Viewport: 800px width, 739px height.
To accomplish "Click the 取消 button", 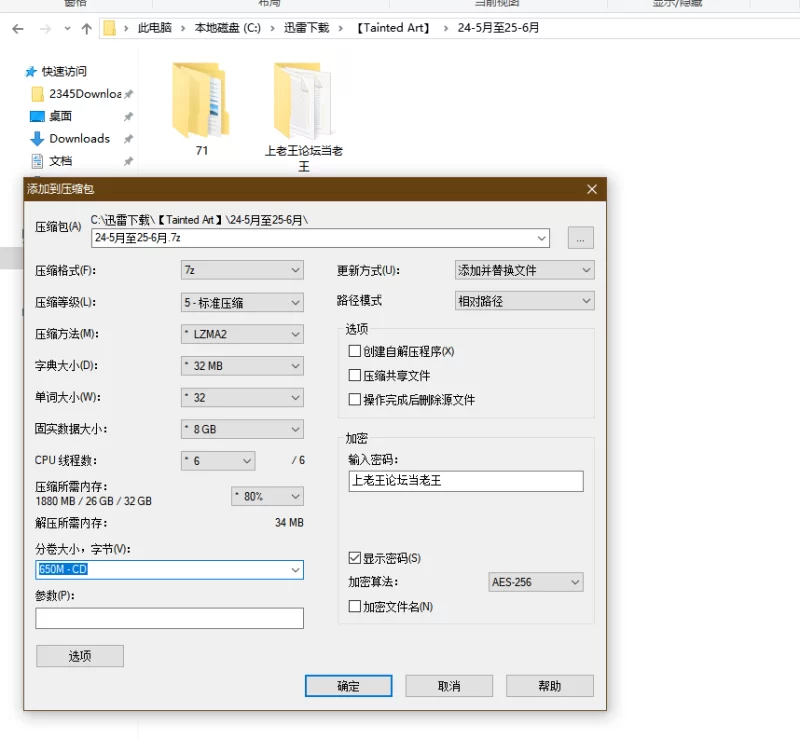I will [x=449, y=686].
